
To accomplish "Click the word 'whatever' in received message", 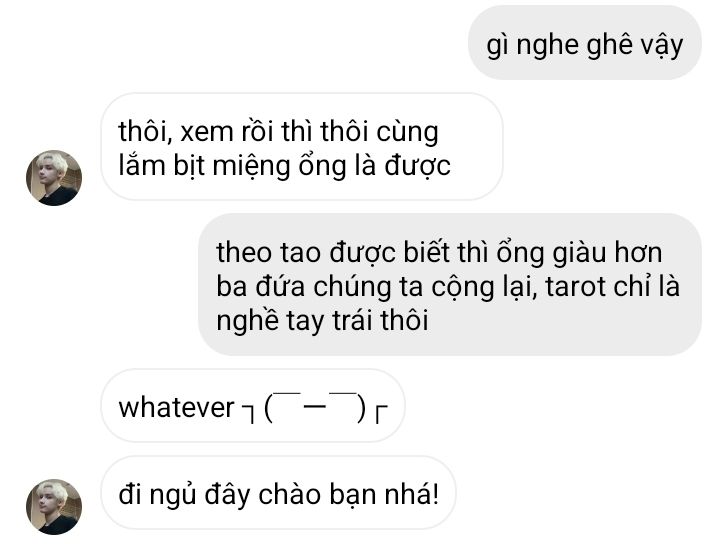I will (x=176, y=407).
